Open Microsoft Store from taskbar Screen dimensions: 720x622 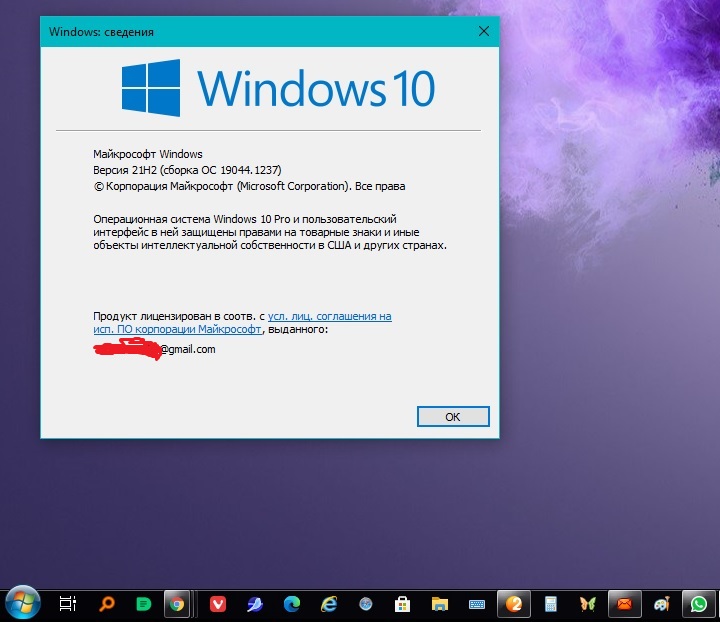tap(402, 604)
